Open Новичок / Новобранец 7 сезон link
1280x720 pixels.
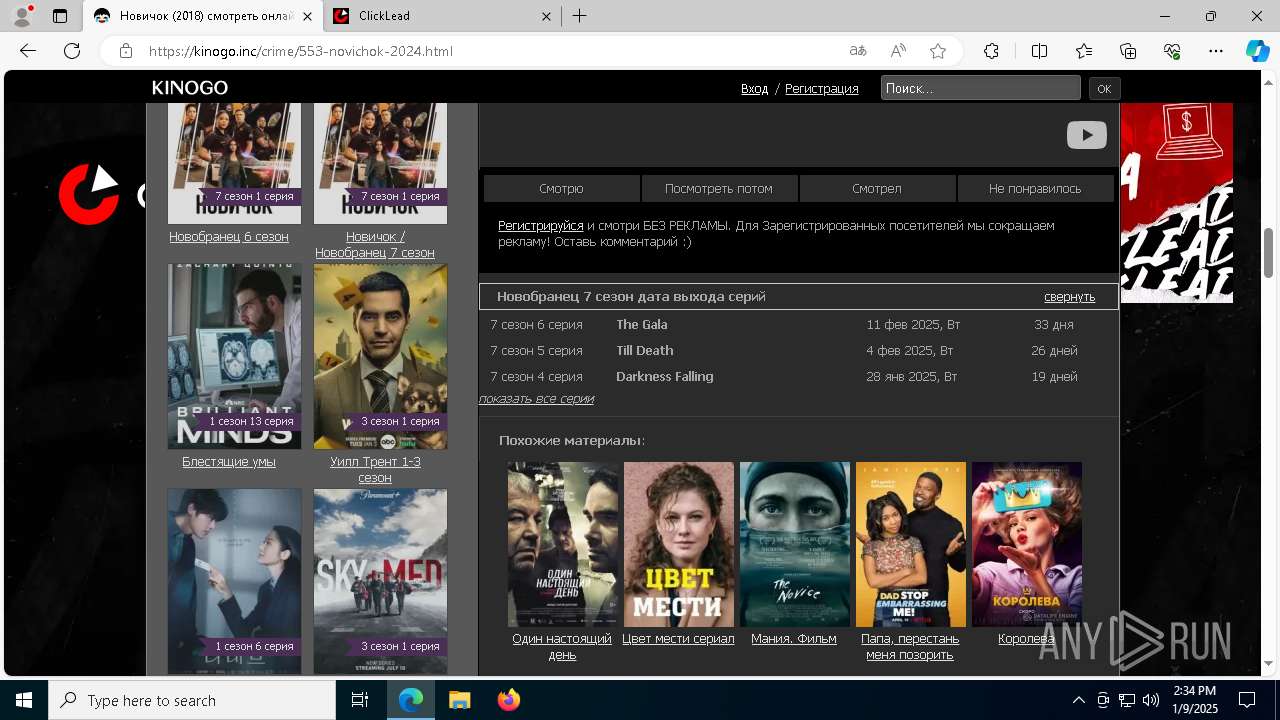(x=375, y=245)
